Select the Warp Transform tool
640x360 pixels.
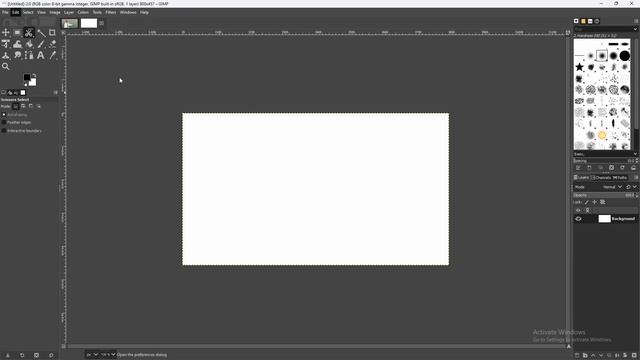(x=18, y=44)
